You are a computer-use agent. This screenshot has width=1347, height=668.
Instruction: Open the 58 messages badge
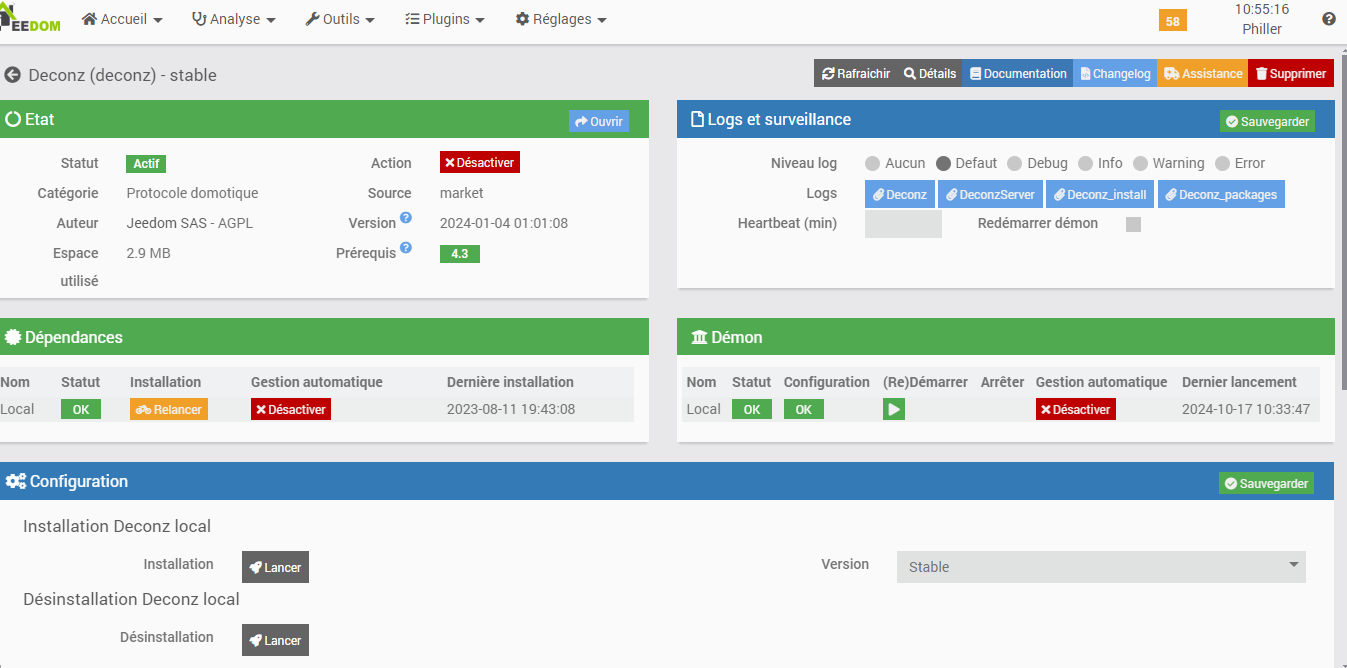1173,20
